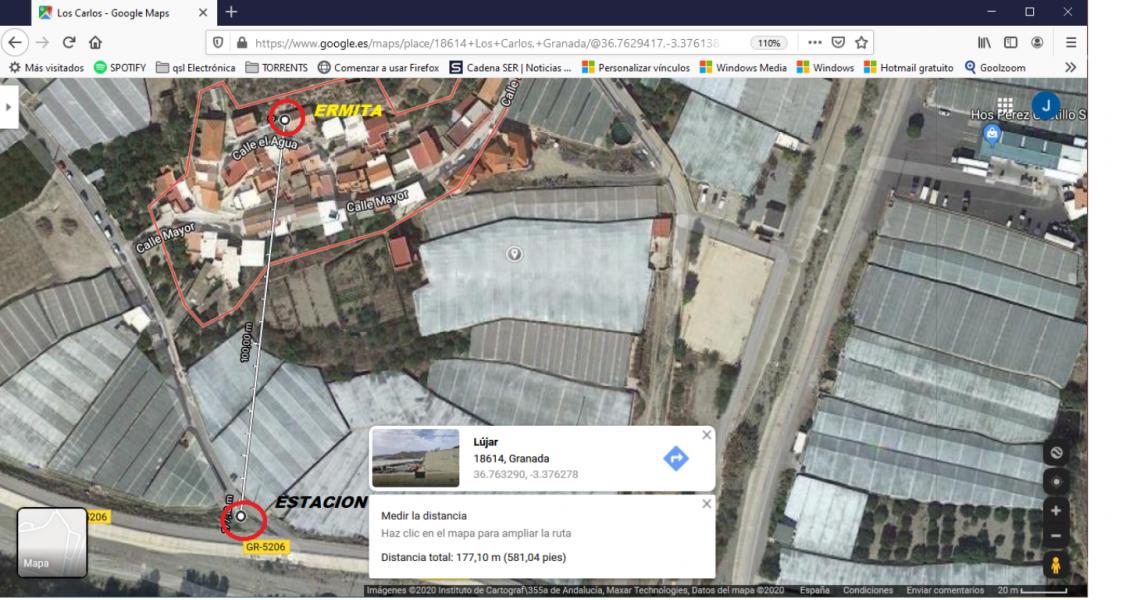Open the page actions three-dots menu
The height and width of the screenshot is (600, 1126).
tap(814, 43)
